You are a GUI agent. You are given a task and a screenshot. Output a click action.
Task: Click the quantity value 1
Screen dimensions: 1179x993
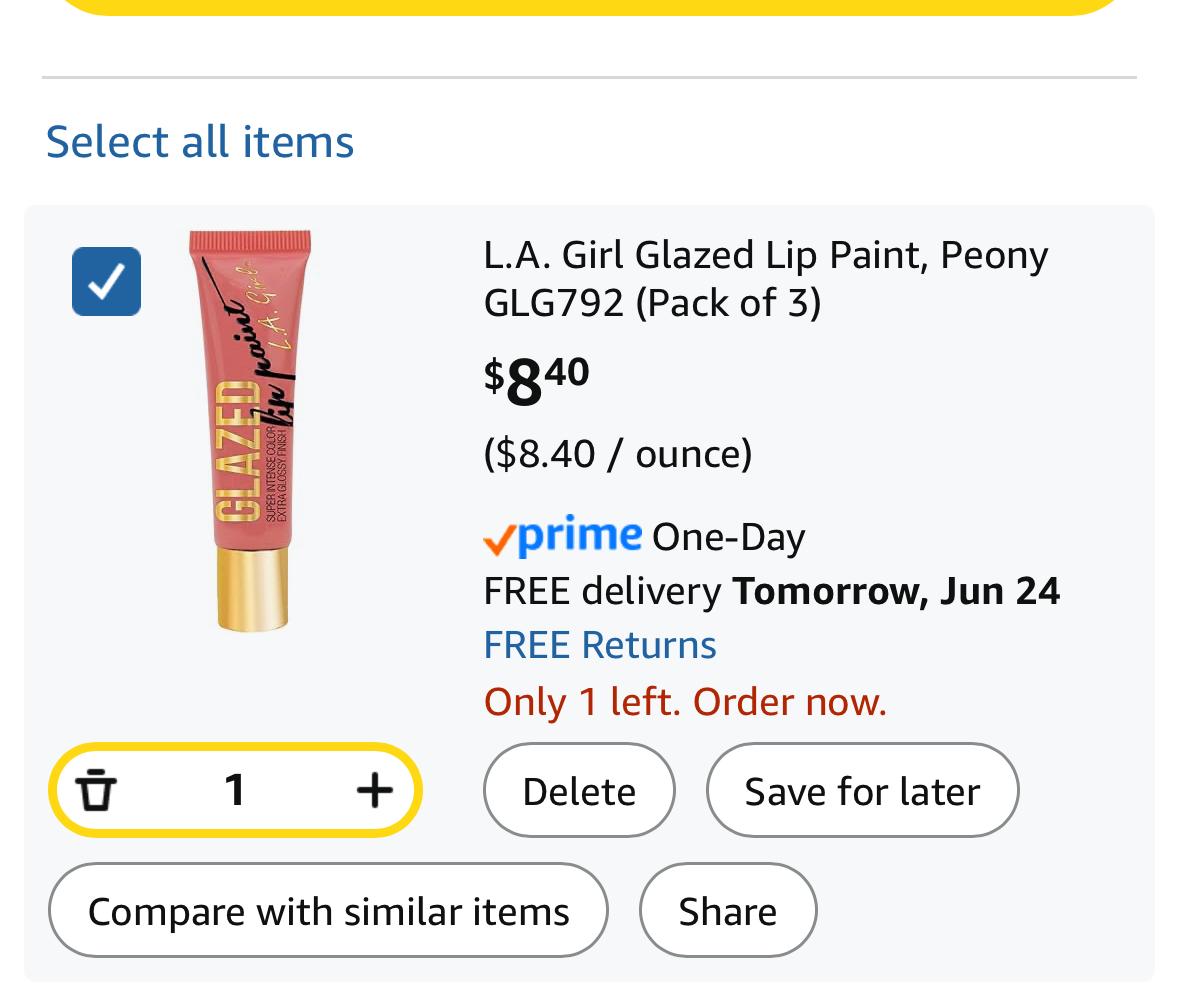tap(235, 790)
